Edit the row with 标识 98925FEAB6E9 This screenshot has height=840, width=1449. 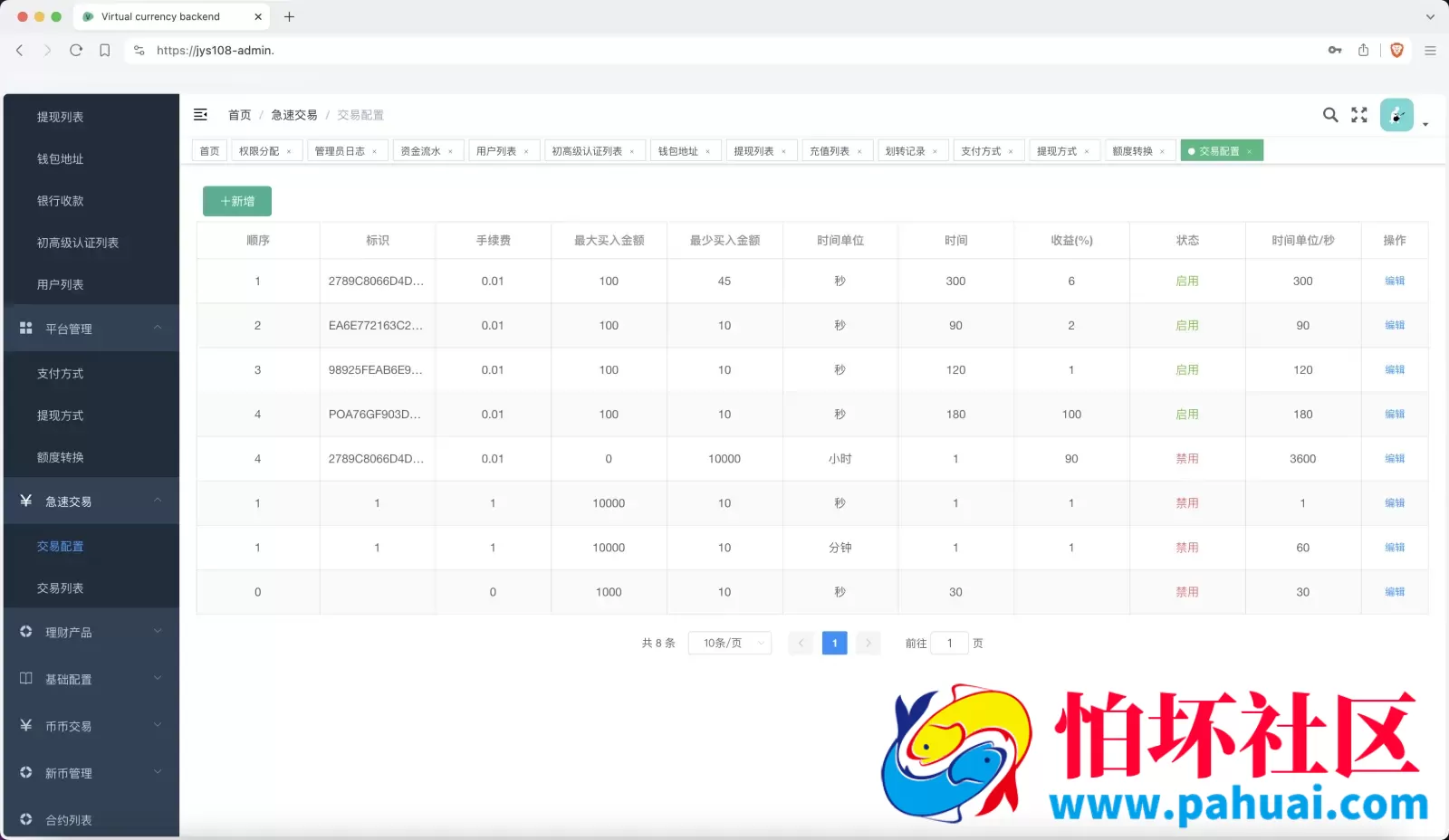[1395, 369]
